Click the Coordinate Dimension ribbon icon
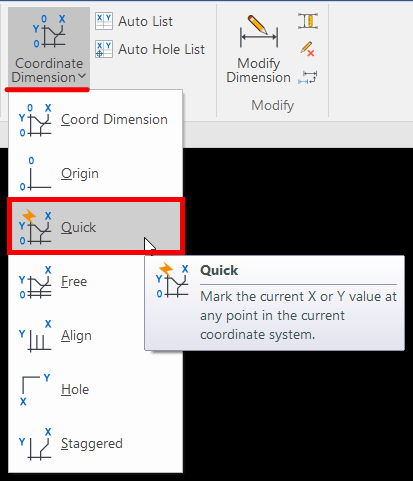 click(x=49, y=31)
